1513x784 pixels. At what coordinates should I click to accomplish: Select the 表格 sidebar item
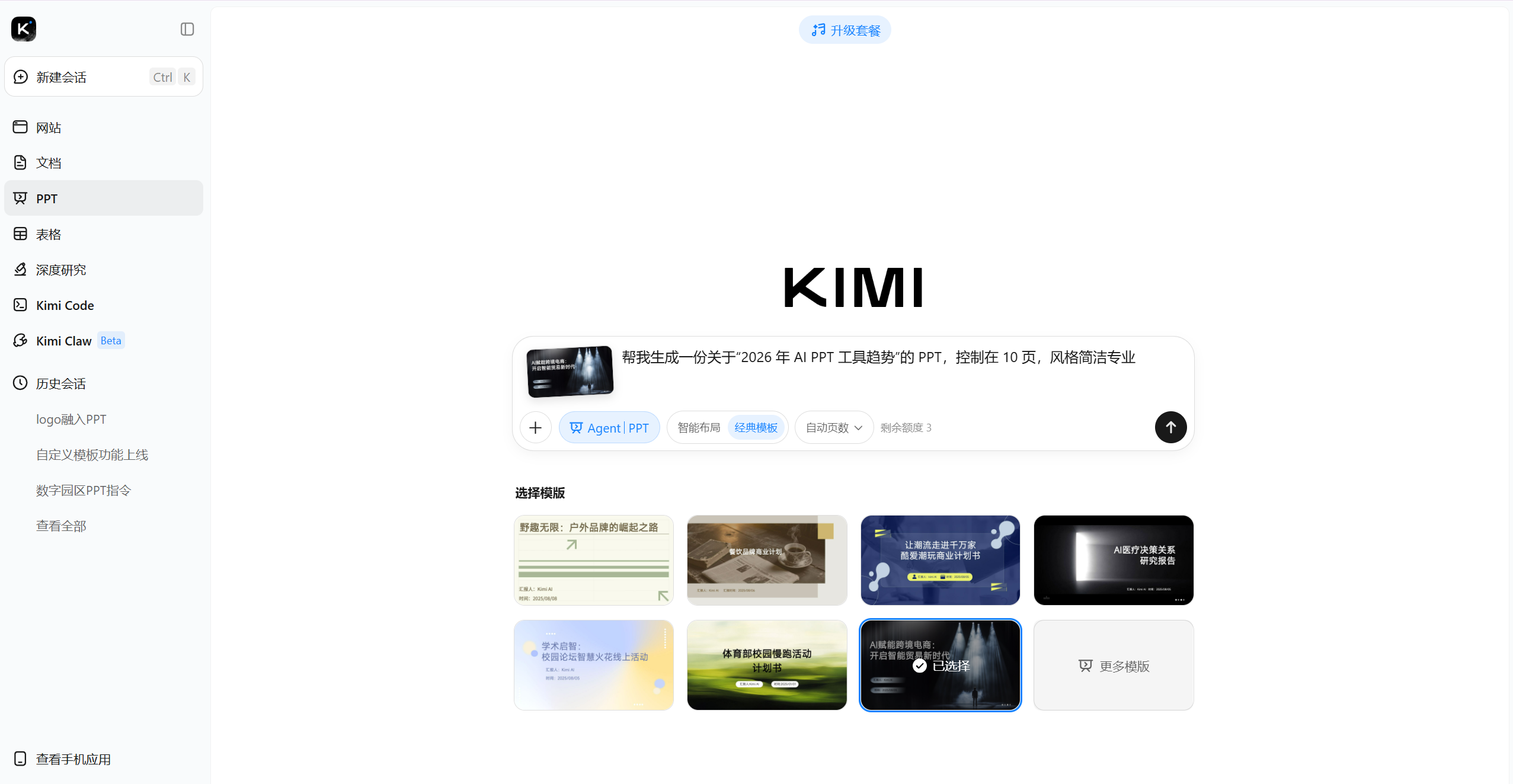(48, 234)
